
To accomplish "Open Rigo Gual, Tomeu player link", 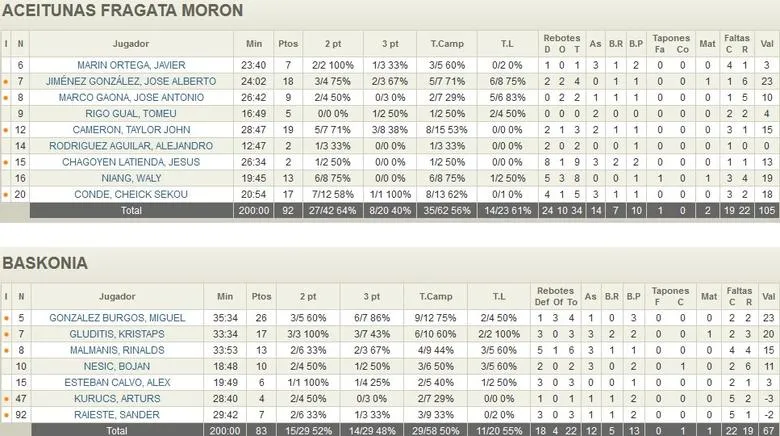I will click(x=132, y=114).
